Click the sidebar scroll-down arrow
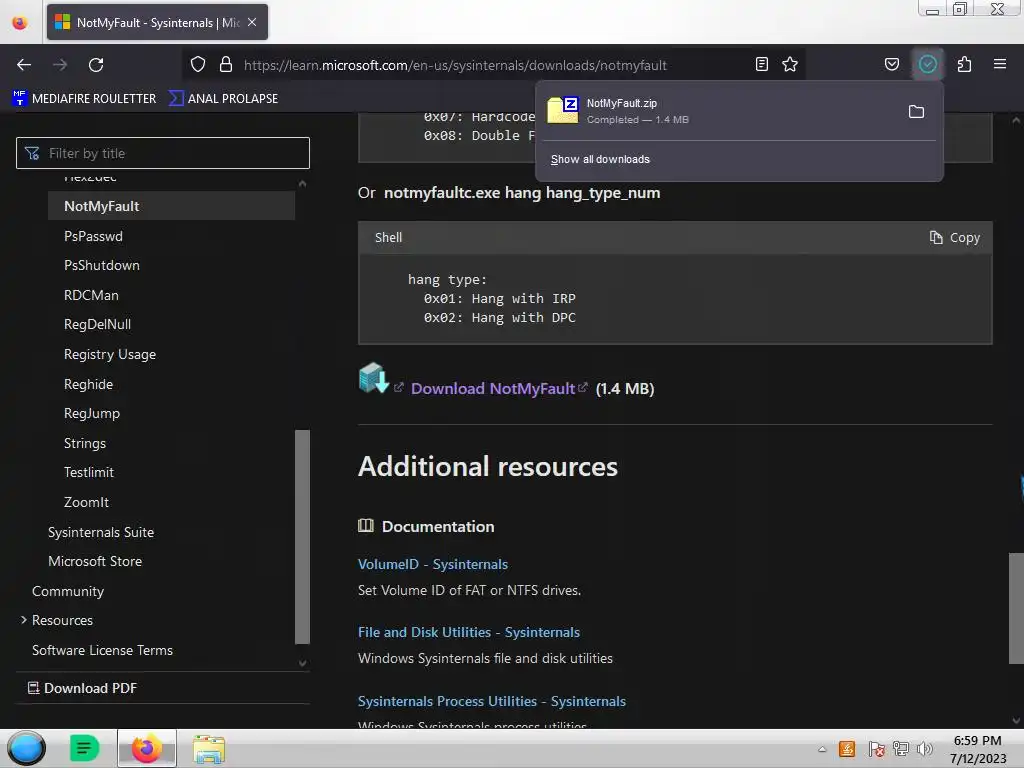Screen dimensions: 1024x768 (x=302, y=663)
